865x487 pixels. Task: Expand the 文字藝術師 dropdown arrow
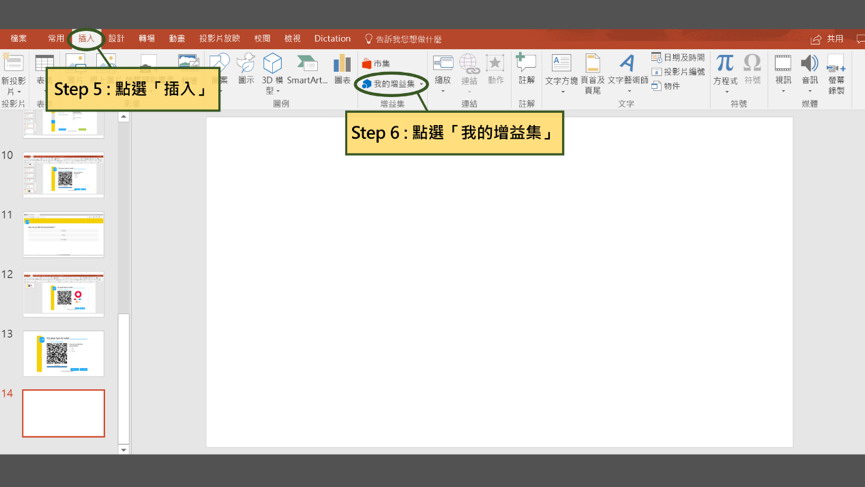(x=629, y=92)
